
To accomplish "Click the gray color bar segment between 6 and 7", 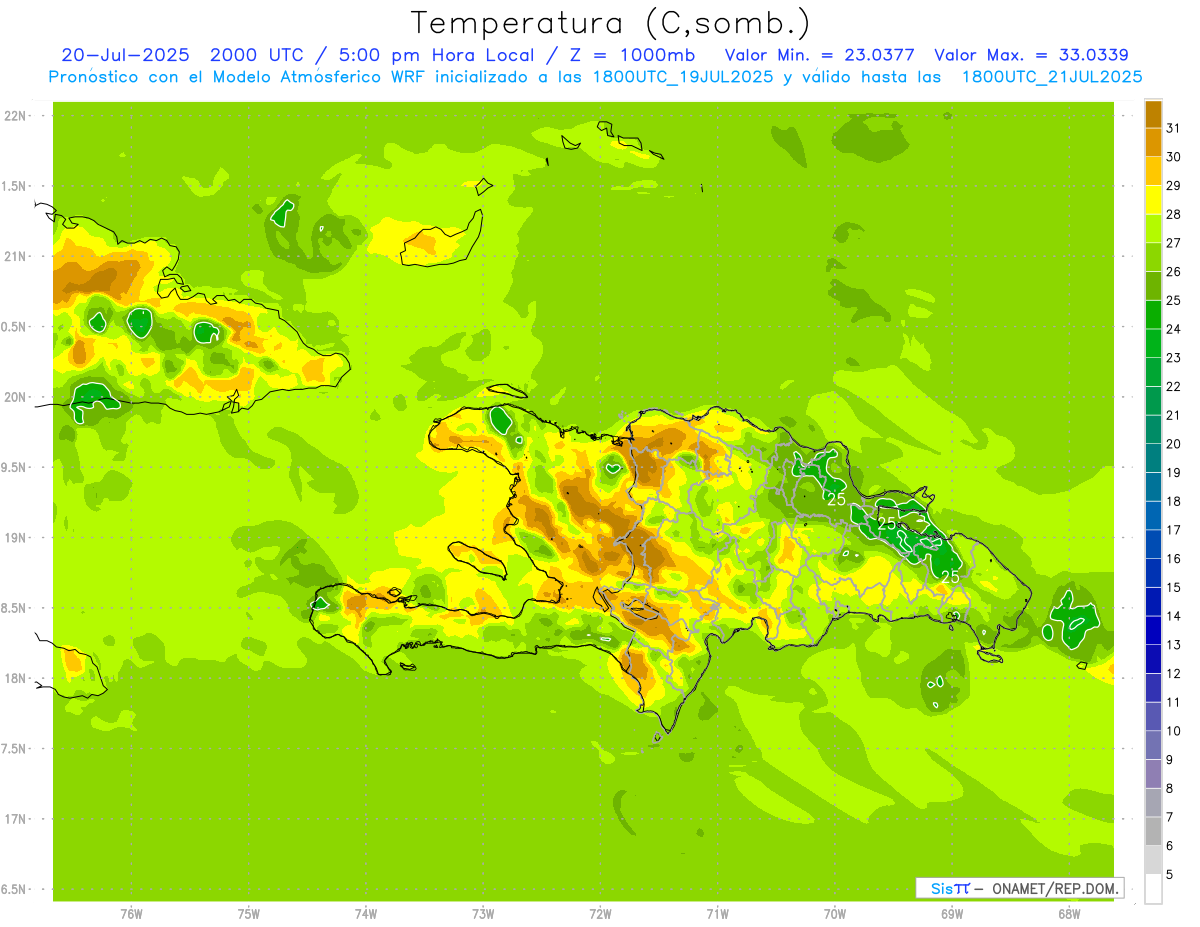I will (x=1153, y=831).
